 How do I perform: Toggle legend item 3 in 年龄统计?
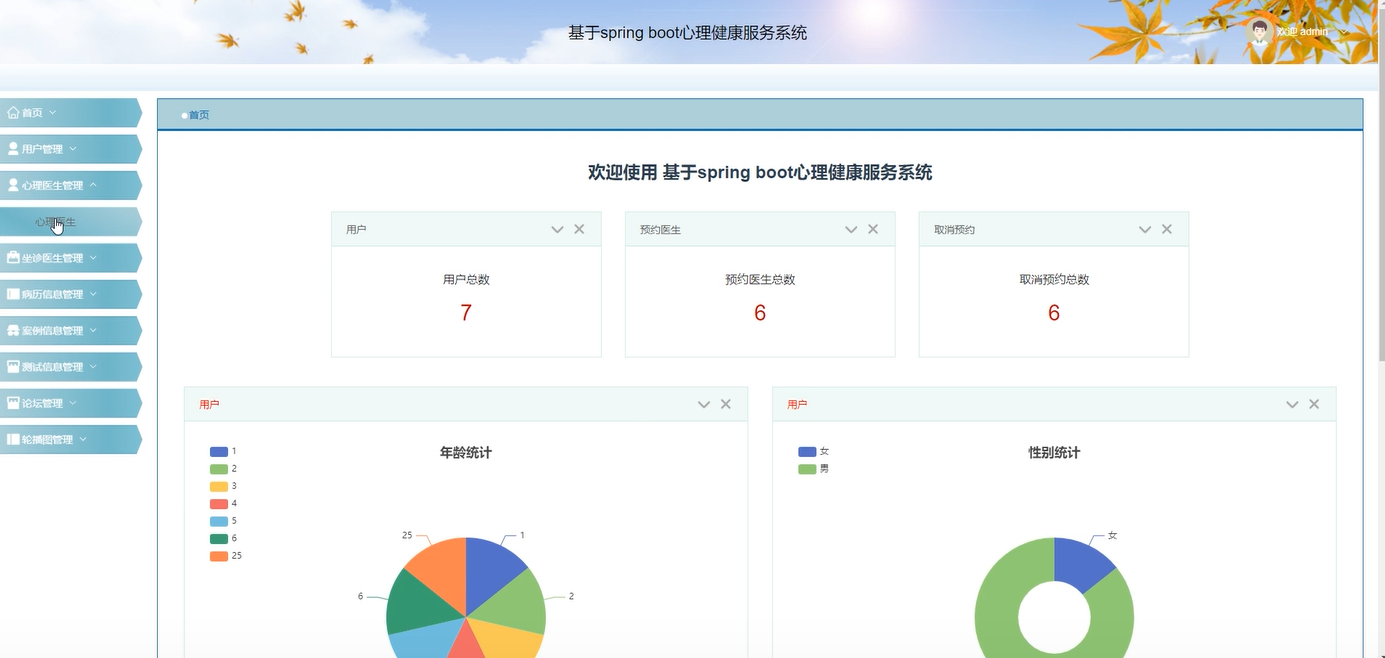click(x=223, y=486)
